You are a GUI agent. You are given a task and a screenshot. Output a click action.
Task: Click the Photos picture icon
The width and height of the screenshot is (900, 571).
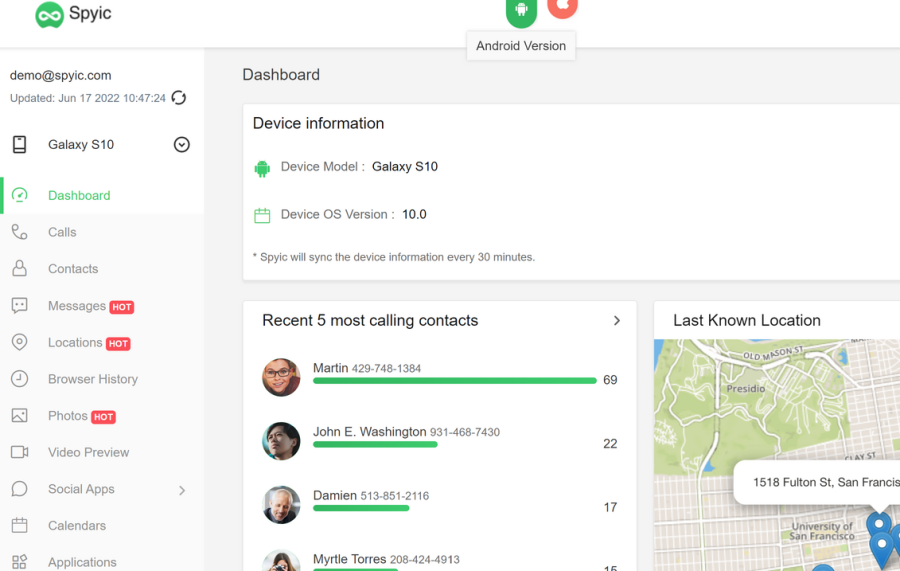pos(20,415)
